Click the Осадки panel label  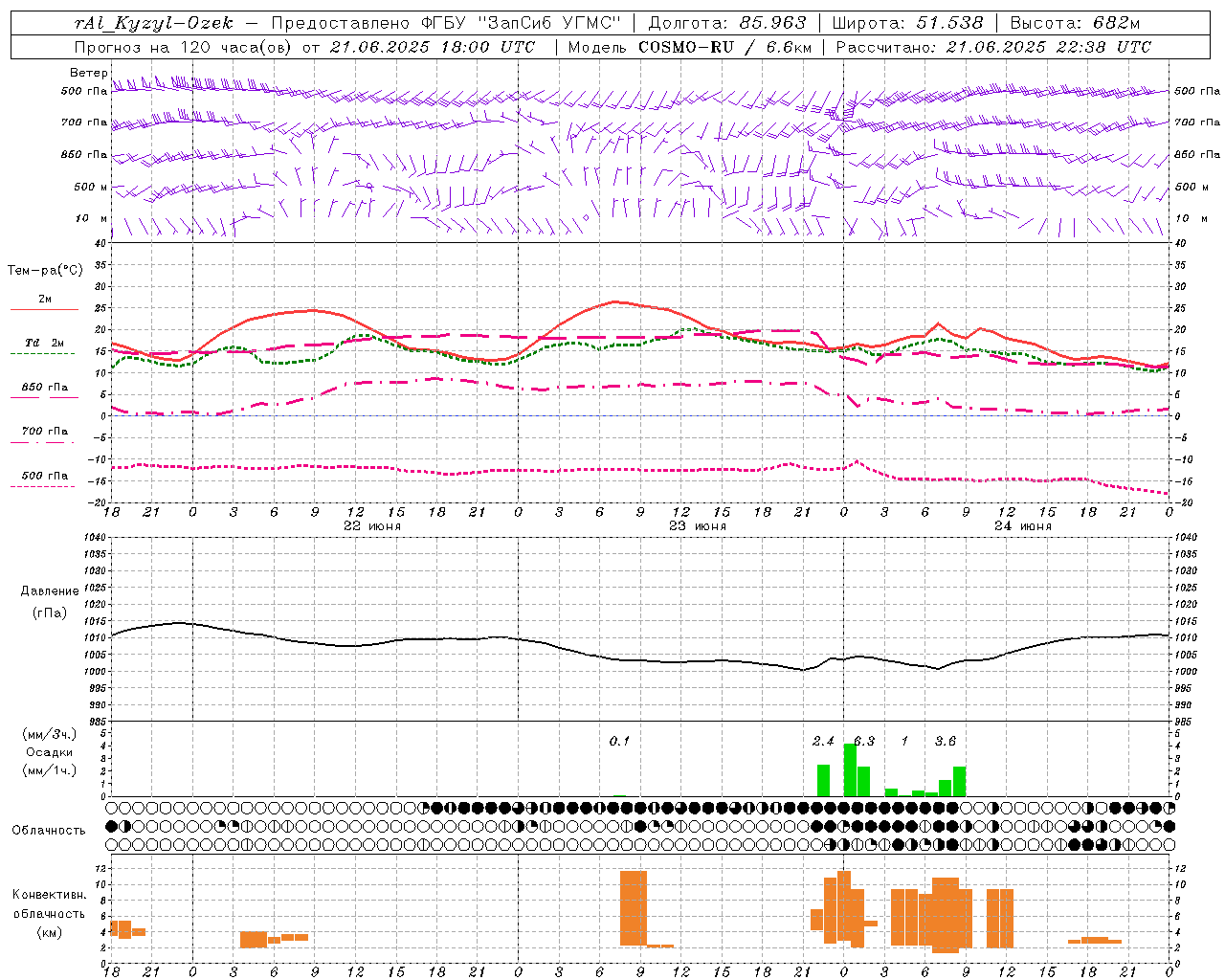(50, 752)
